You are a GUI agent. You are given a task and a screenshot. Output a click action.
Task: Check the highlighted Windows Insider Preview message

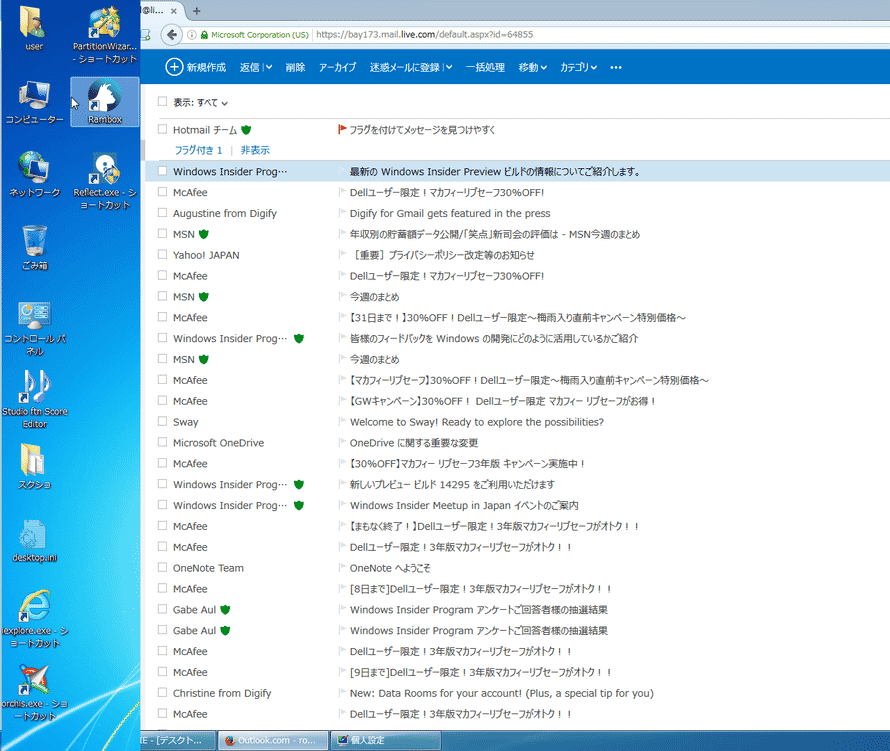(x=162, y=171)
